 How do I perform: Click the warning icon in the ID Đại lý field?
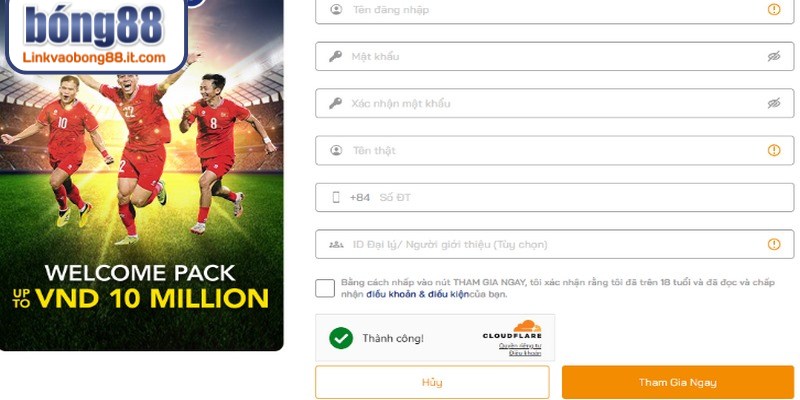(774, 244)
